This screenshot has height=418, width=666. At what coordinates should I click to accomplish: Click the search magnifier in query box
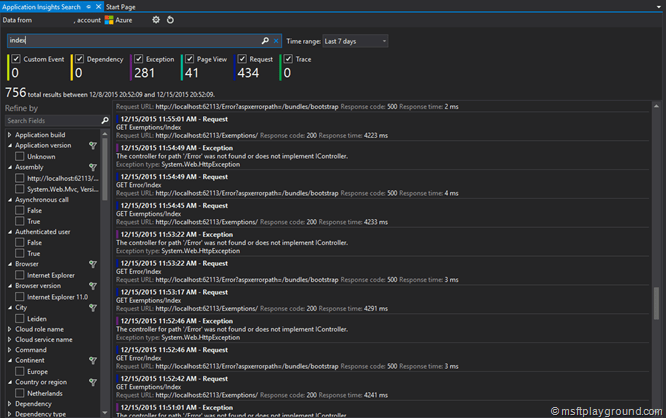point(265,41)
